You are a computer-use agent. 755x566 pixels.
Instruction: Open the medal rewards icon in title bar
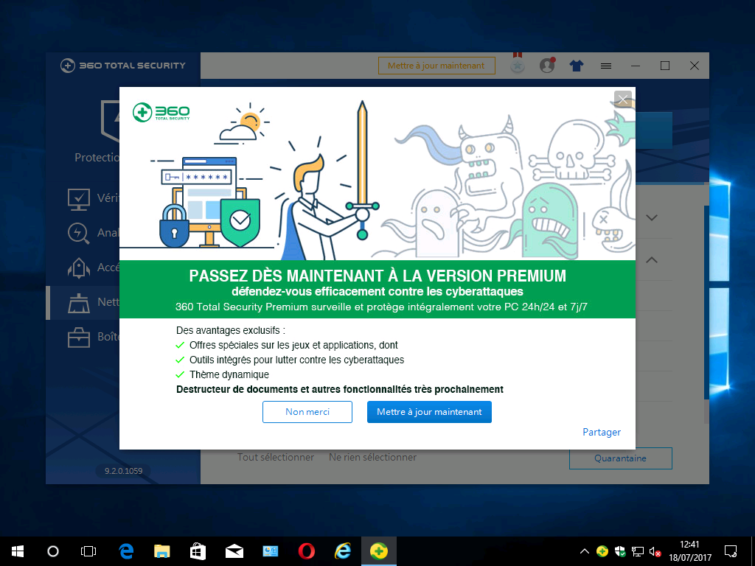tap(517, 64)
